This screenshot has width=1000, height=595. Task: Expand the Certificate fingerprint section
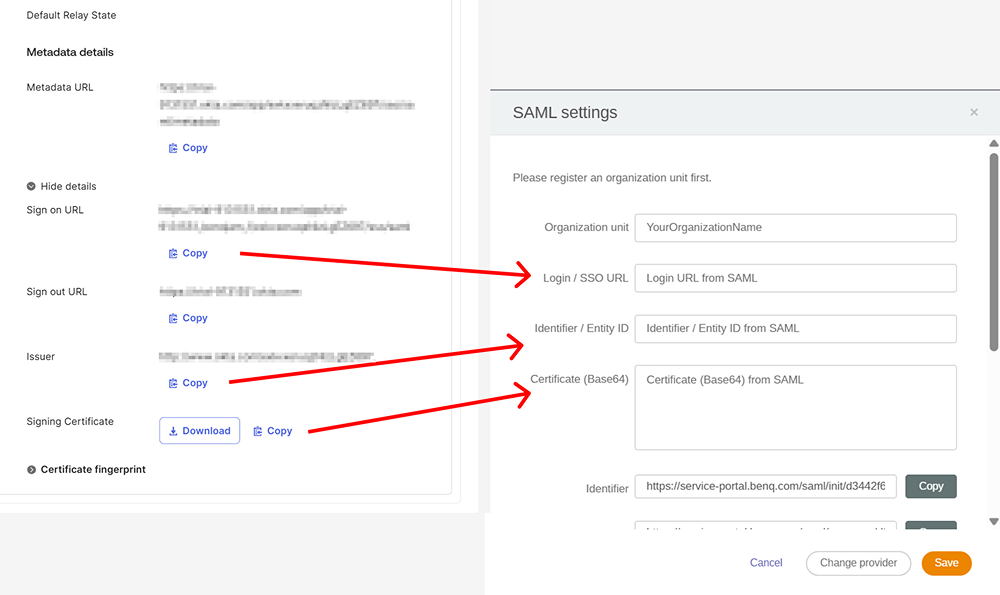(x=86, y=469)
